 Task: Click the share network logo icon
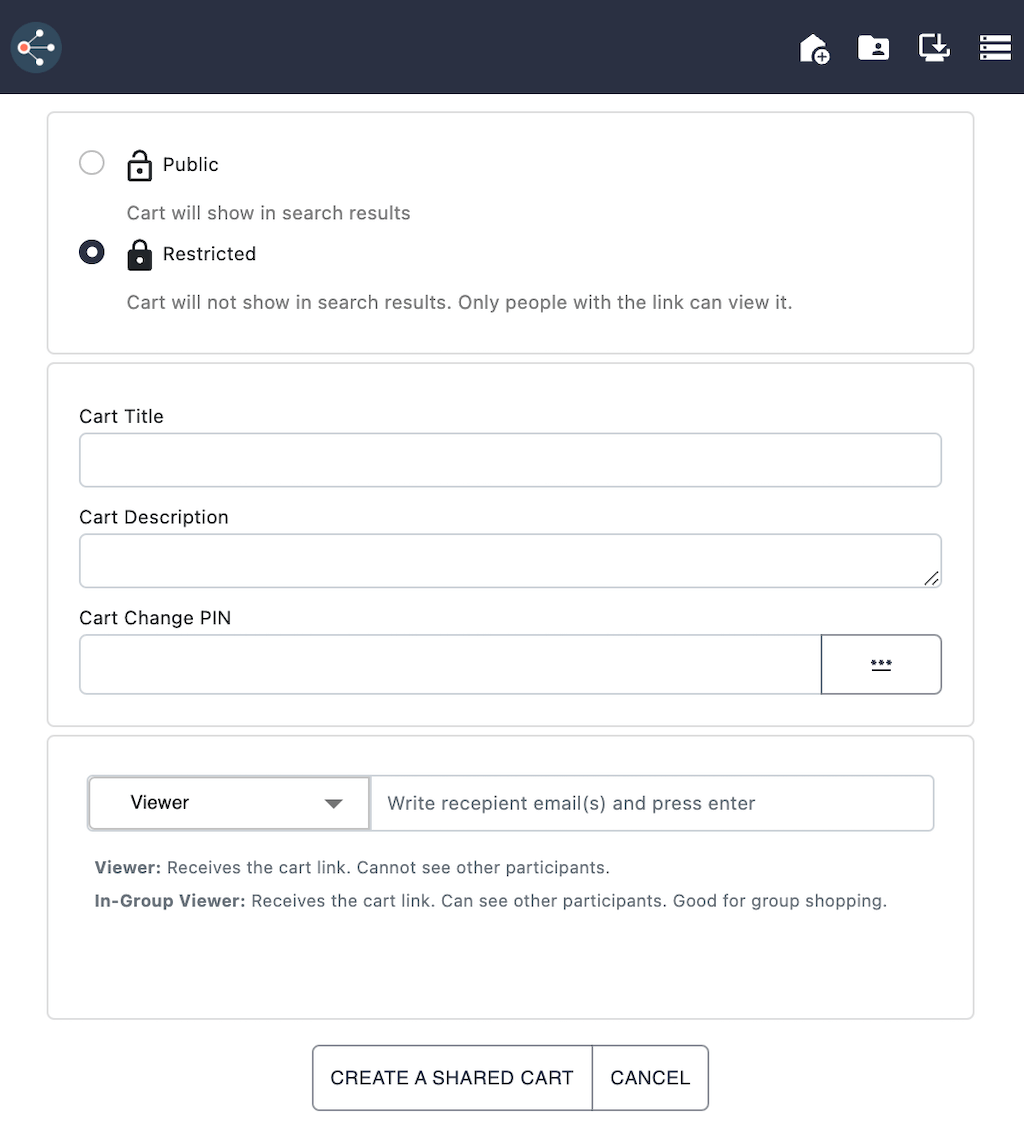coord(36,47)
